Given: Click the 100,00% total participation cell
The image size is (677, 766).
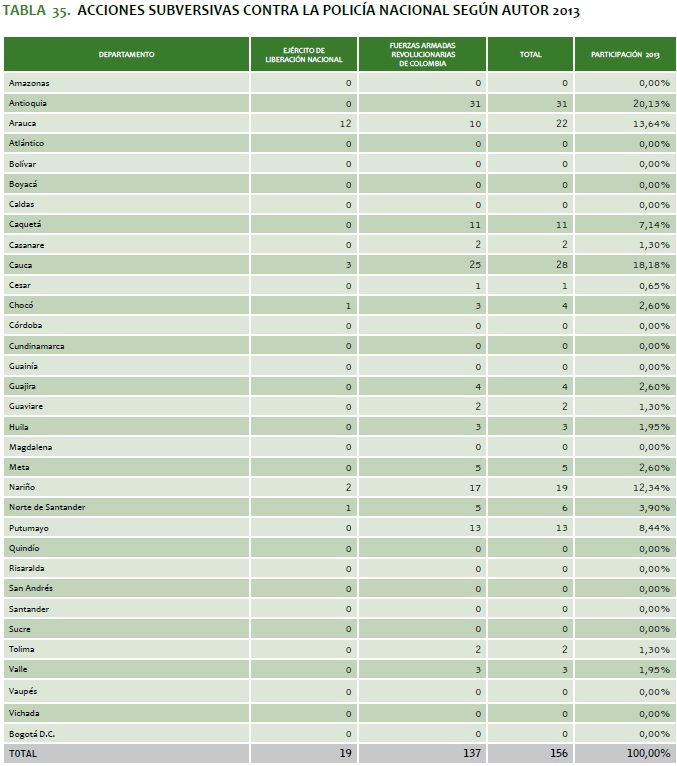Looking at the screenshot, I should pyautogui.click(x=648, y=753).
